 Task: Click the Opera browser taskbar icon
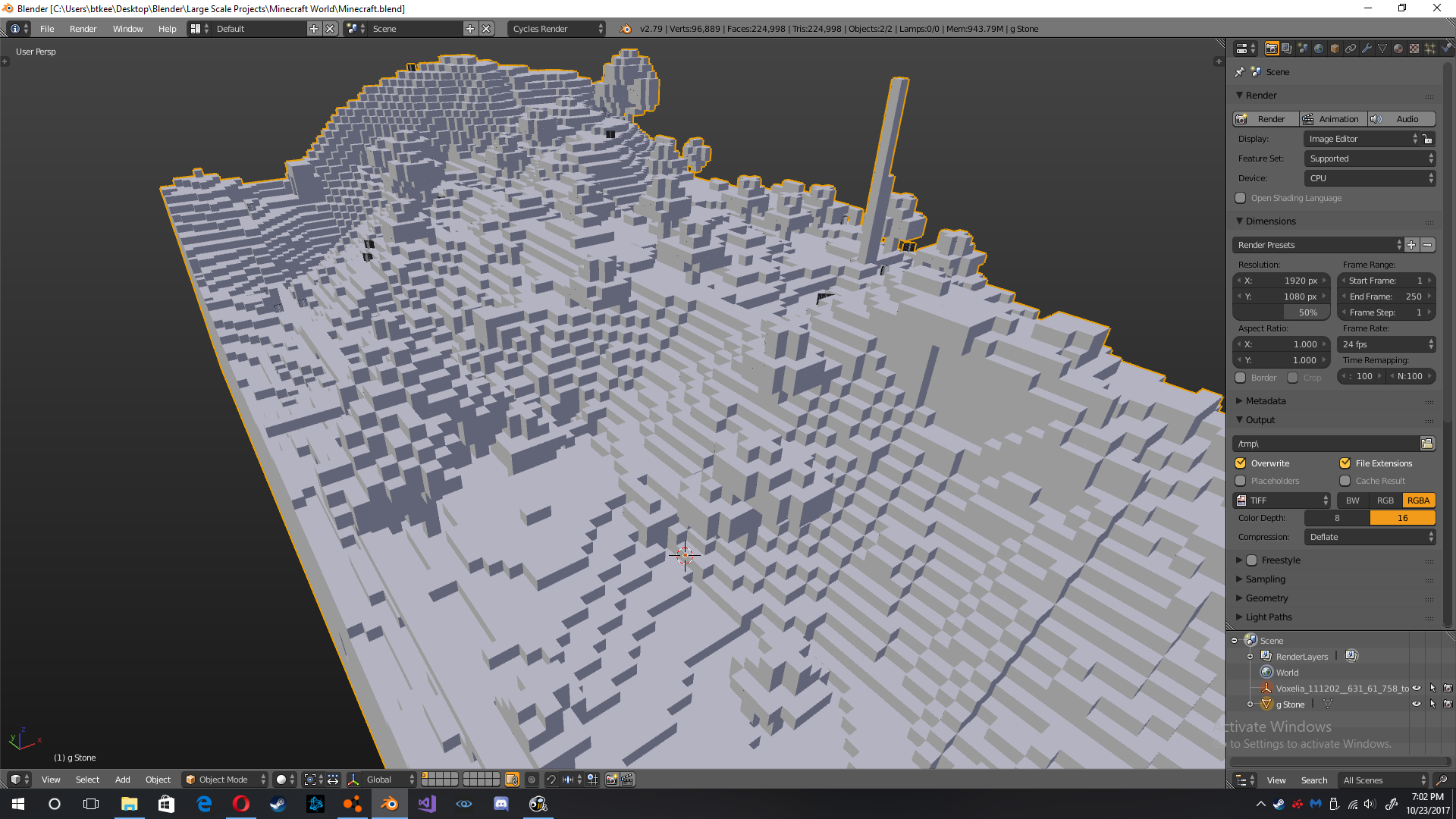coord(241,804)
